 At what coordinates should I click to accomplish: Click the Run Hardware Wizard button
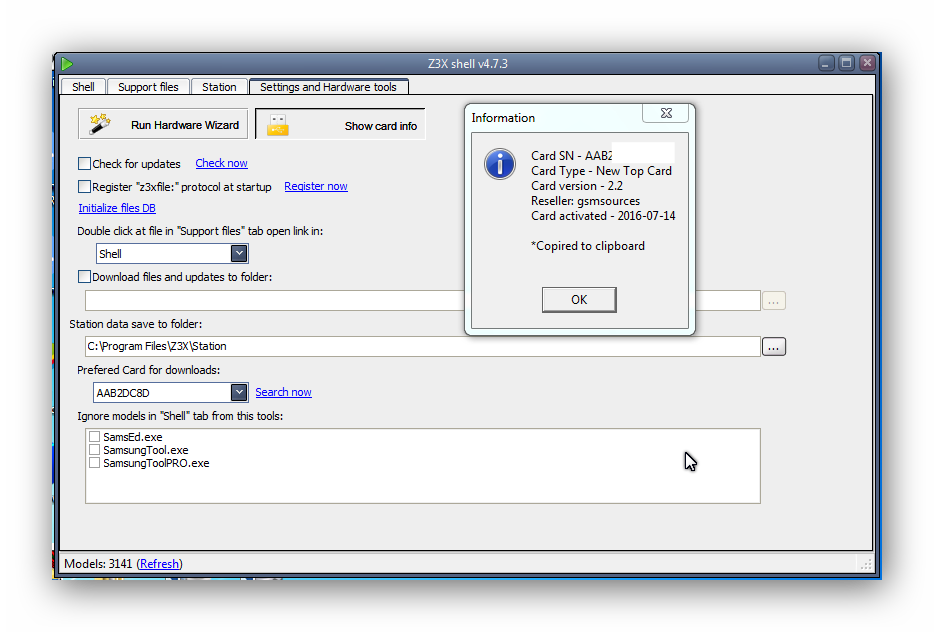[x=163, y=124]
